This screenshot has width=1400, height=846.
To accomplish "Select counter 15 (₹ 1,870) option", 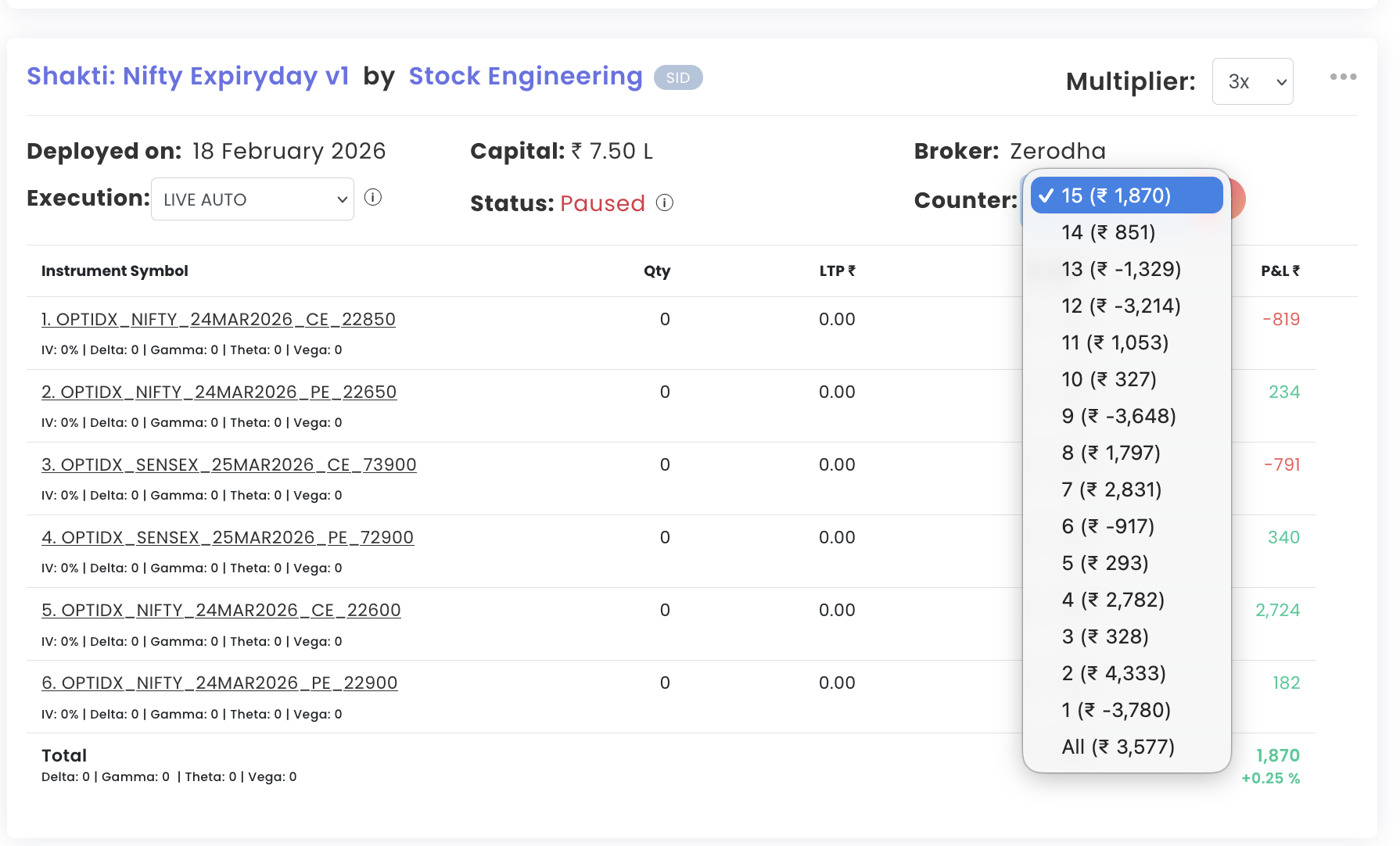I will pos(1126,195).
